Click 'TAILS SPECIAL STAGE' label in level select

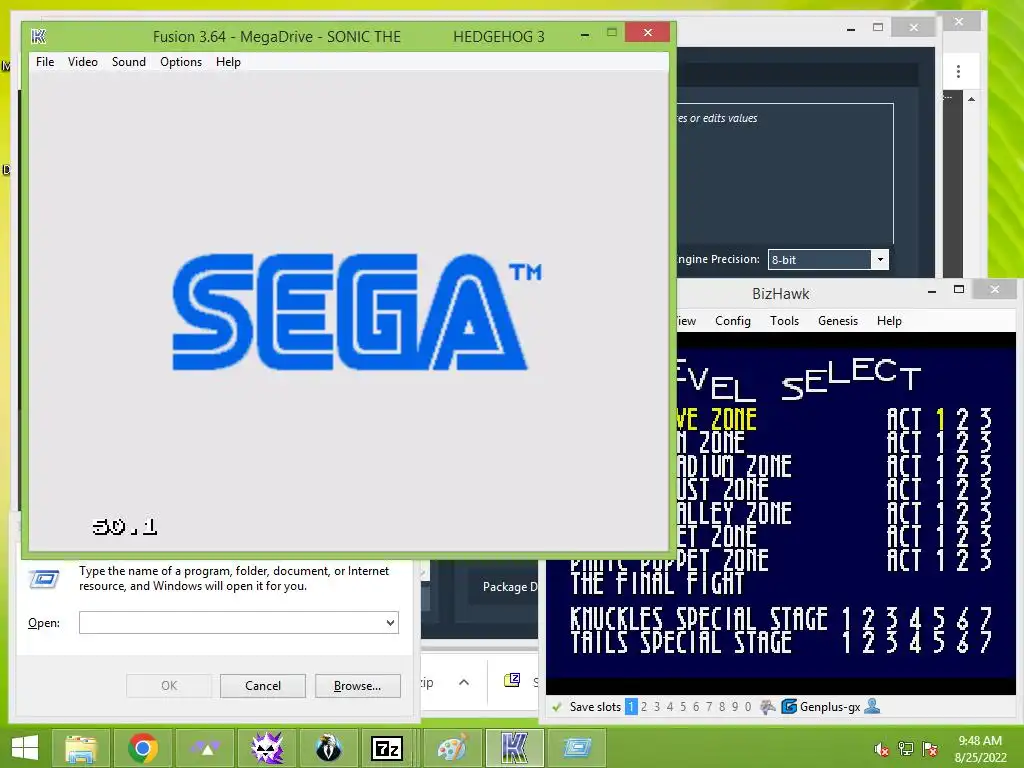(x=681, y=643)
